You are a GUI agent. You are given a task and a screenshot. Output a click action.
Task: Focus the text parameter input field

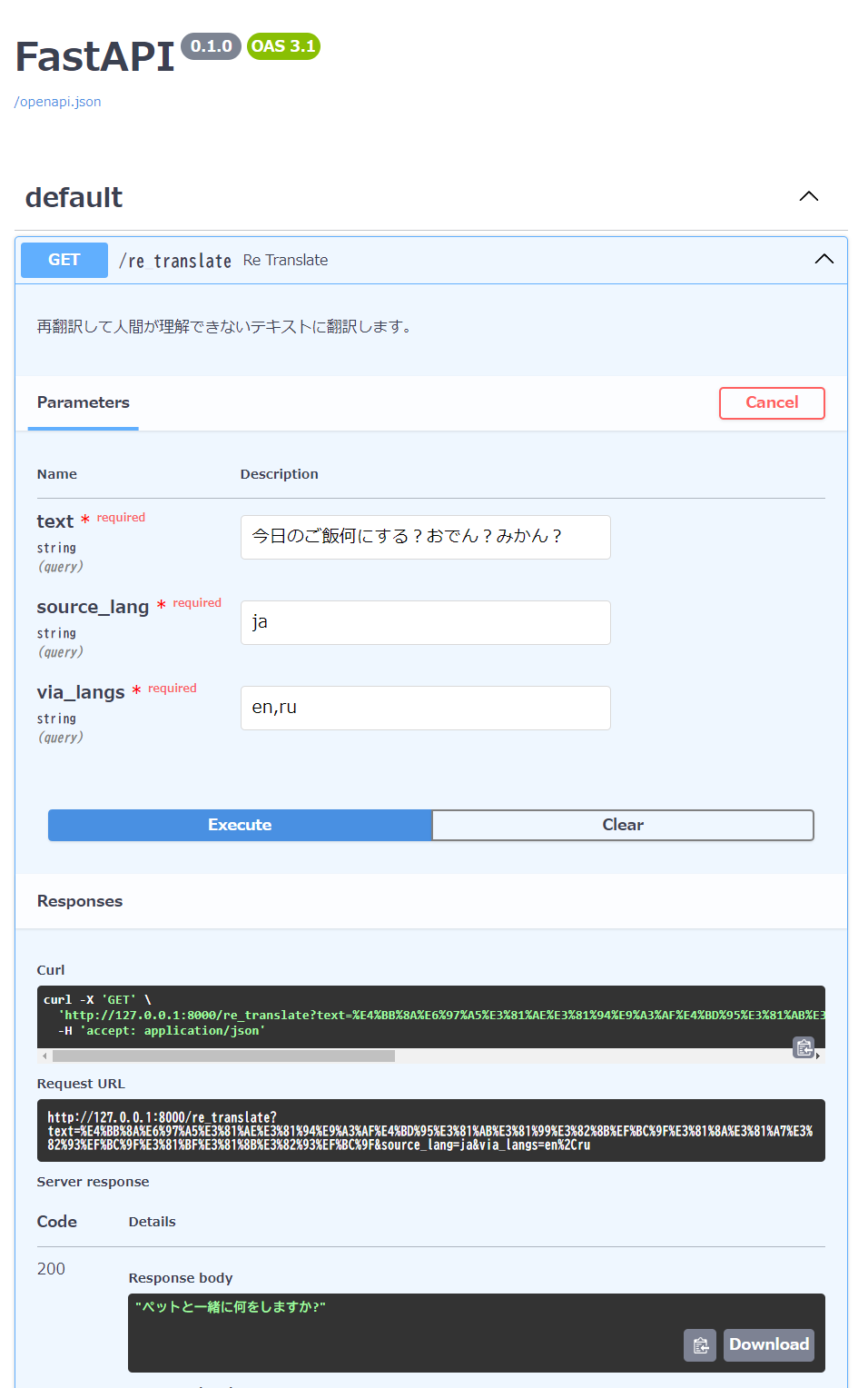click(x=425, y=537)
